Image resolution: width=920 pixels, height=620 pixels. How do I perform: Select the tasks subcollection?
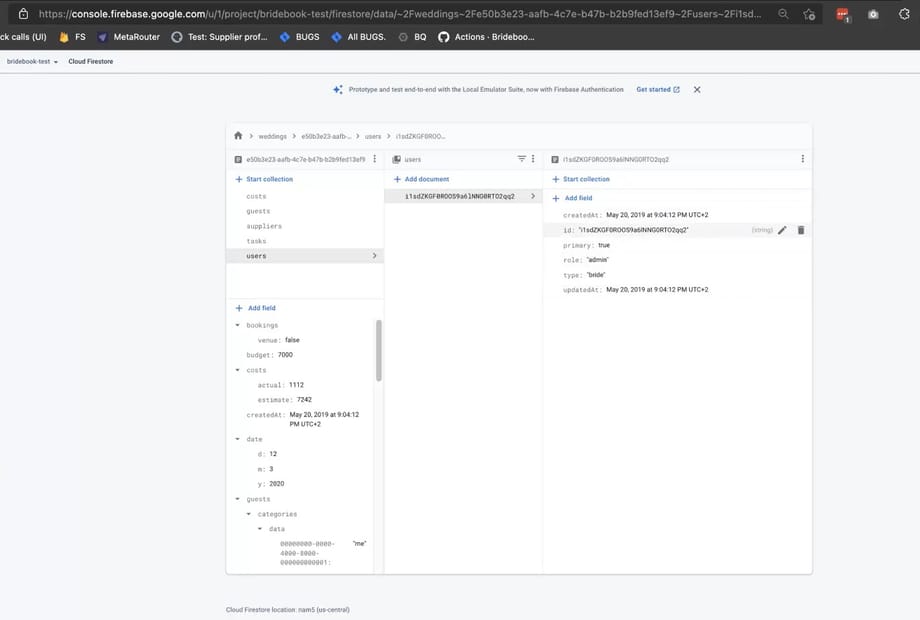tap(305, 241)
